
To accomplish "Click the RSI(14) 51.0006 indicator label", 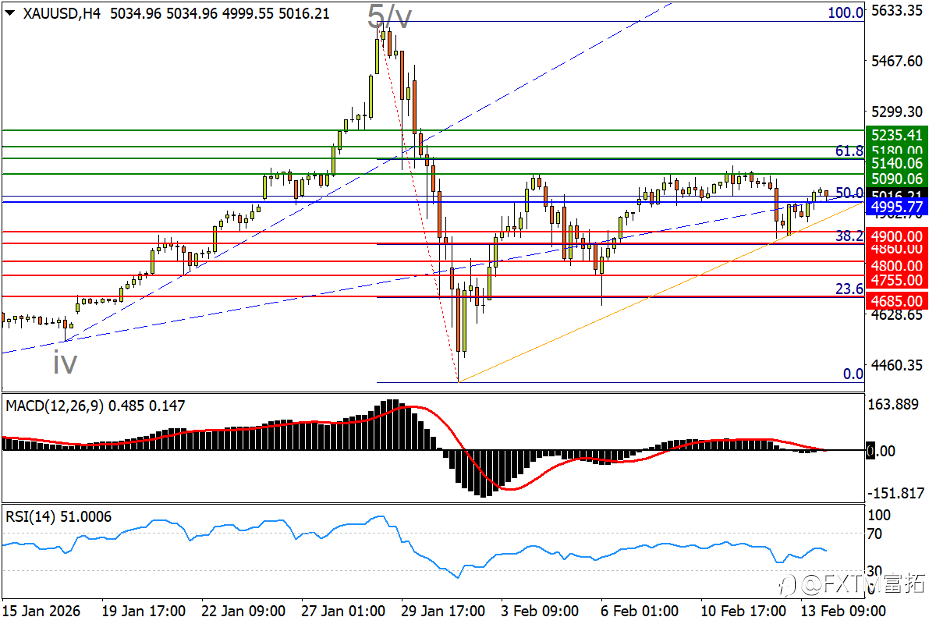I will click(x=58, y=517).
